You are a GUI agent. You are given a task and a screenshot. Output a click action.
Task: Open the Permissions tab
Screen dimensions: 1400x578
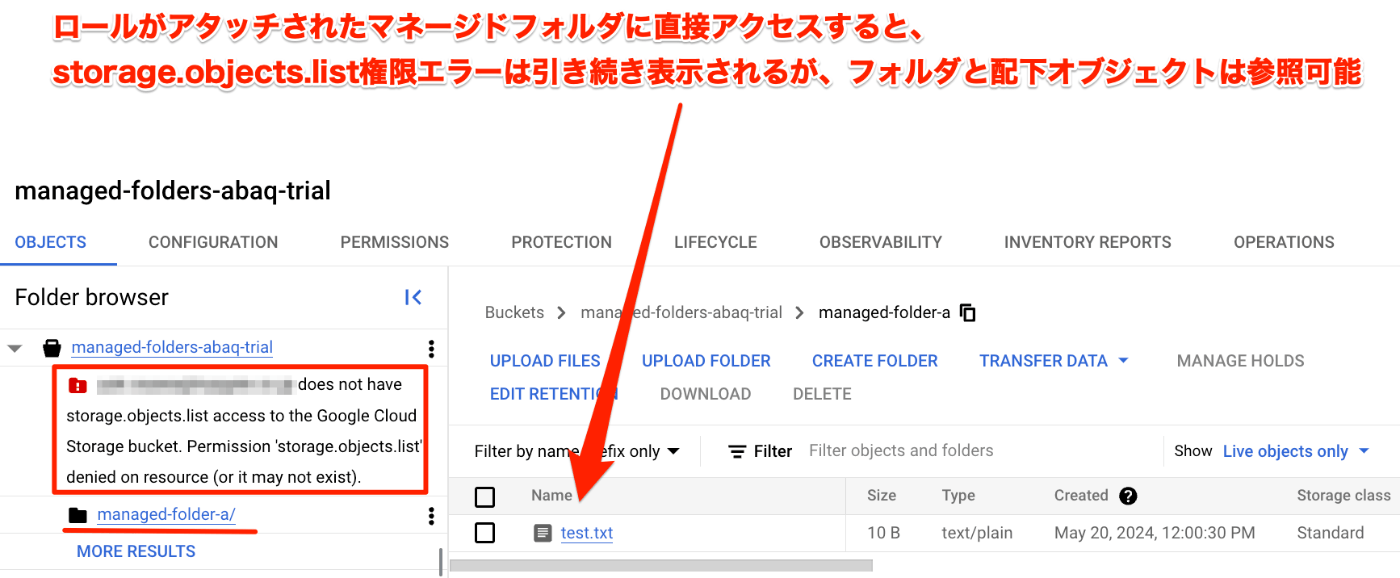tap(394, 242)
